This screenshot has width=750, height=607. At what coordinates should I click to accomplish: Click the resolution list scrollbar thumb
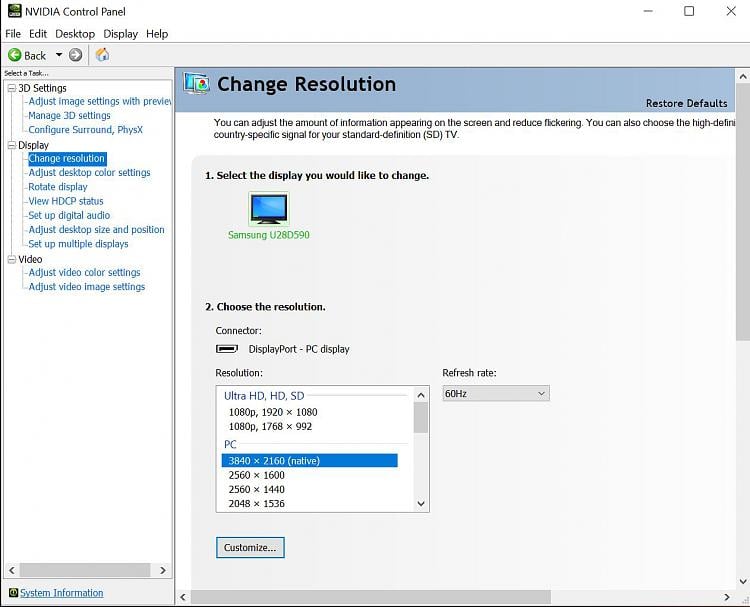tap(421, 418)
